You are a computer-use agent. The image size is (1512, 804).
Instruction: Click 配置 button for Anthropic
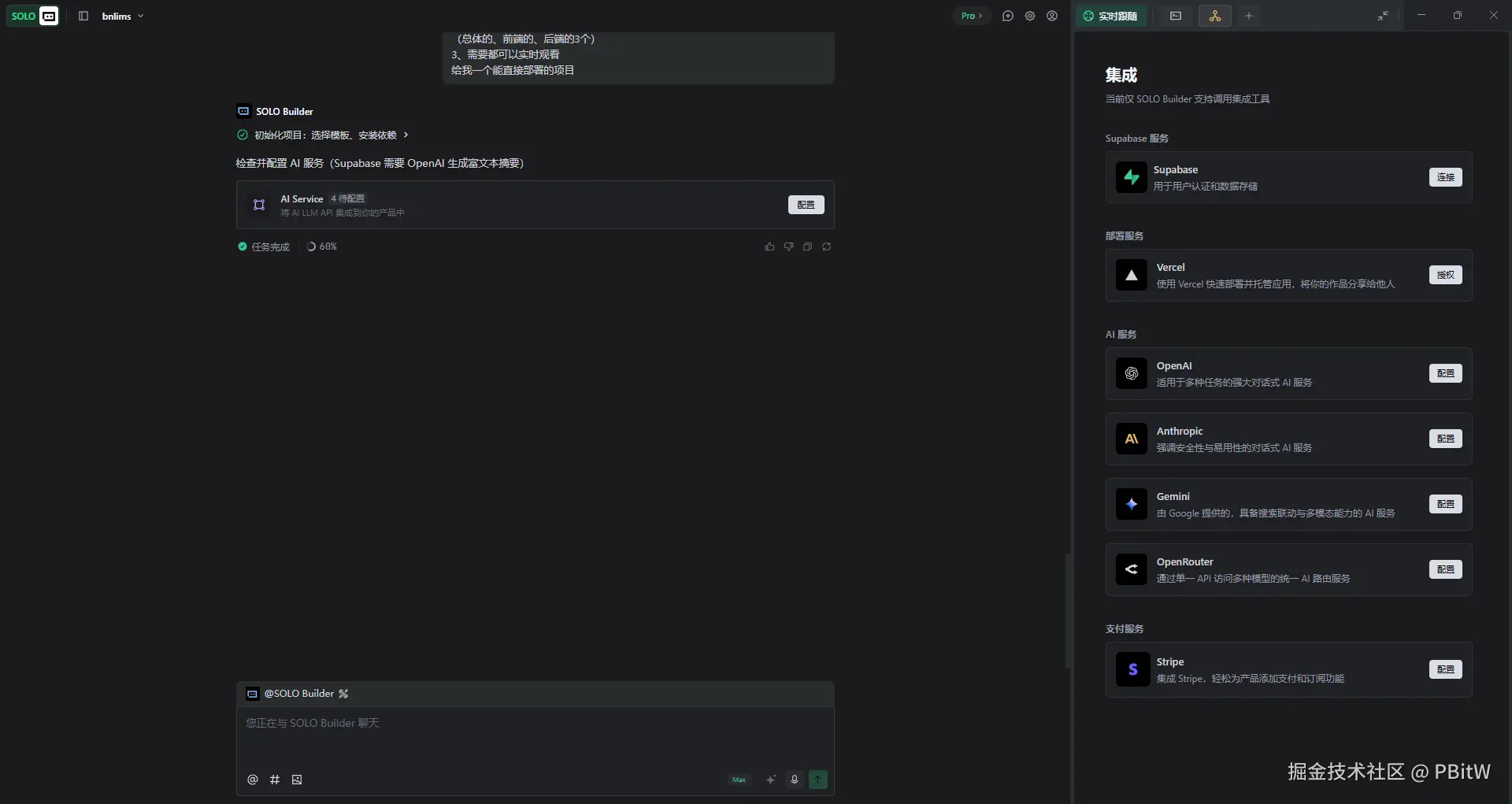[1446, 439]
